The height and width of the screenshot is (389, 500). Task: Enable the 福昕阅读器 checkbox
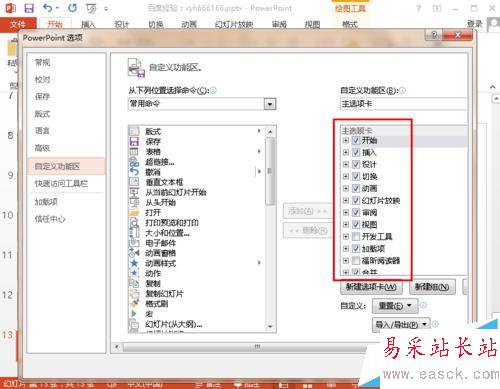coord(356,260)
